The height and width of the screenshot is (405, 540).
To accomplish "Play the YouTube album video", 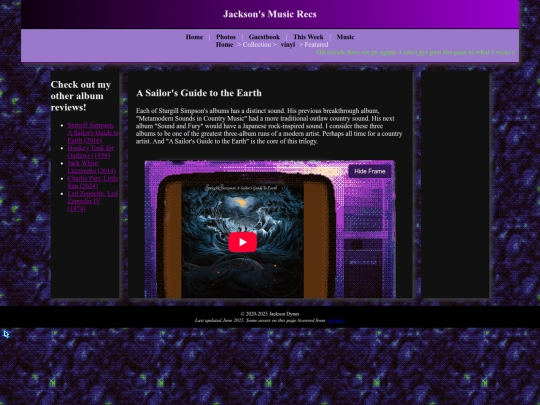I will (242, 242).
